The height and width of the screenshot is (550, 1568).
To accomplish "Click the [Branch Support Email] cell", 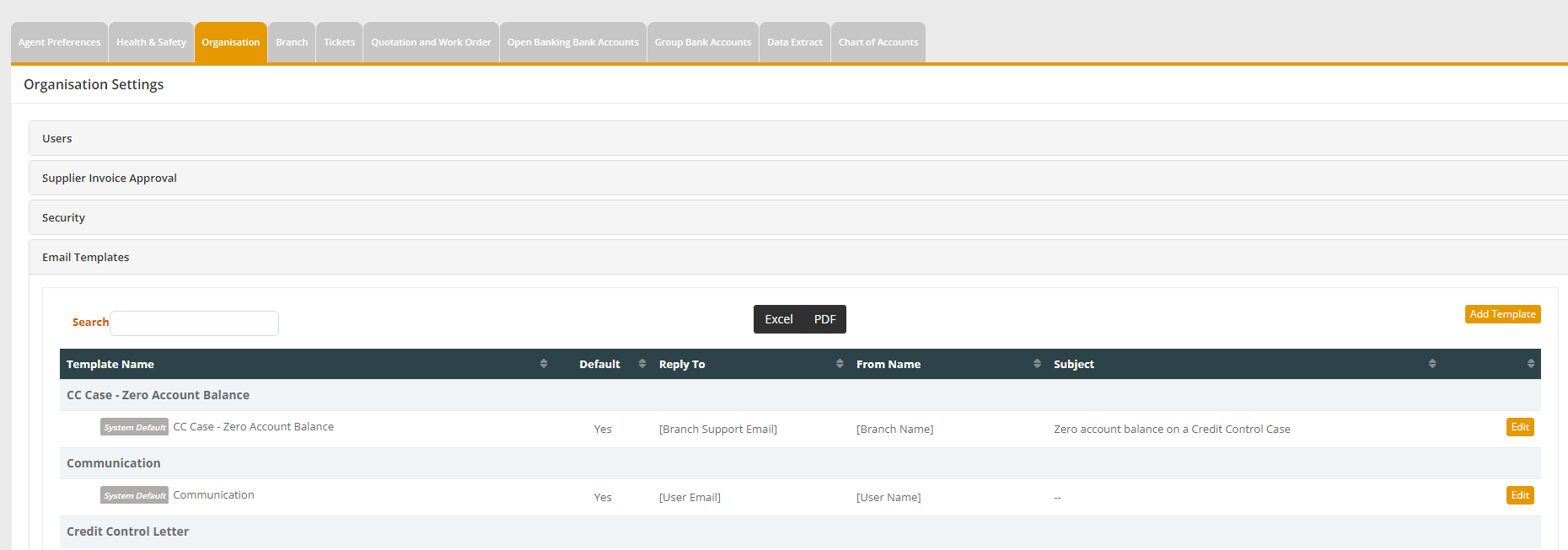I will [718, 429].
